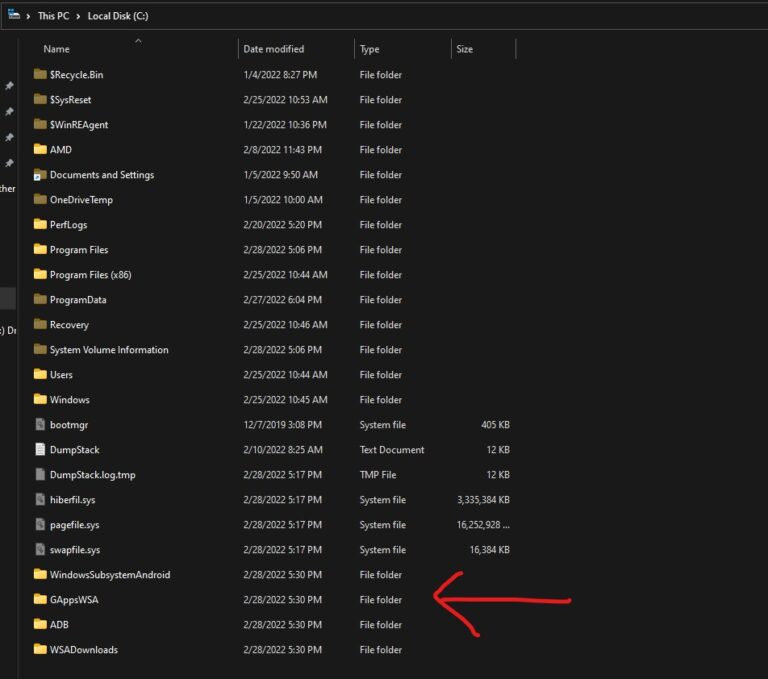This screenshot has width=768, height=679.
Task: Click the DumpStack text document icon
Action: tap(40, 449)
